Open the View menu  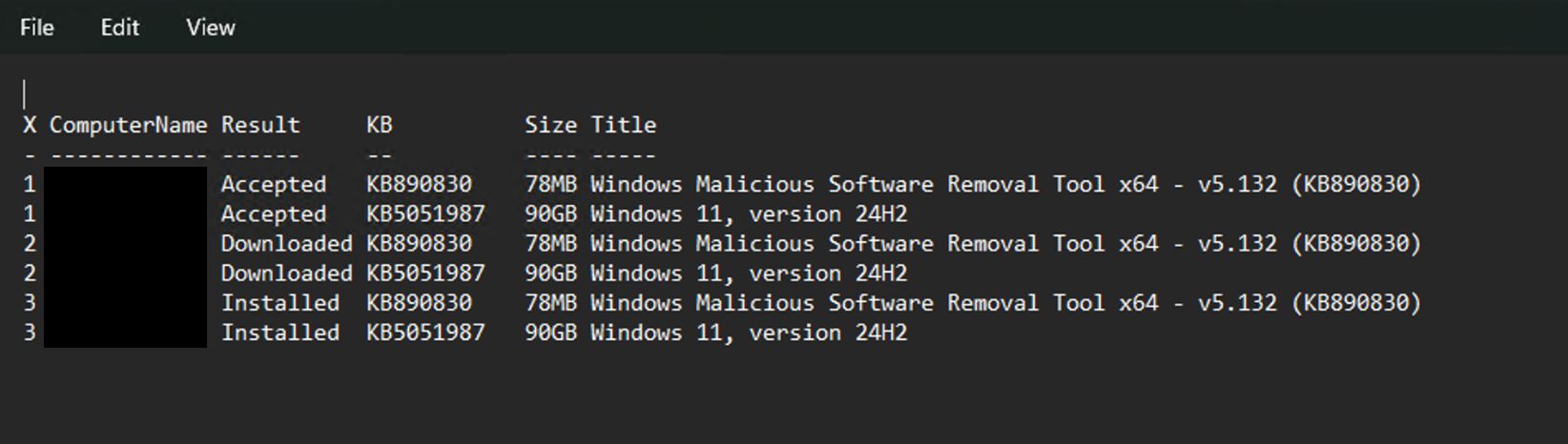[210, 28]
